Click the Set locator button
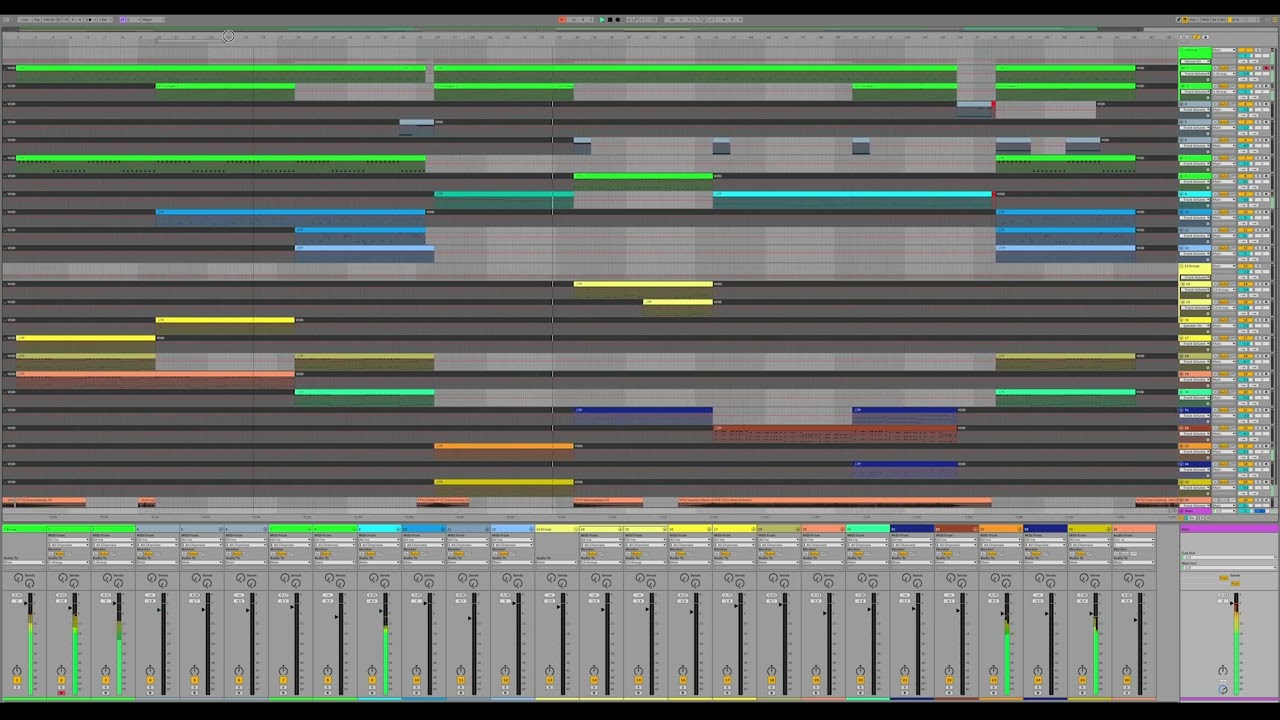This screenshot has width=1280, height=720. 1184,37
